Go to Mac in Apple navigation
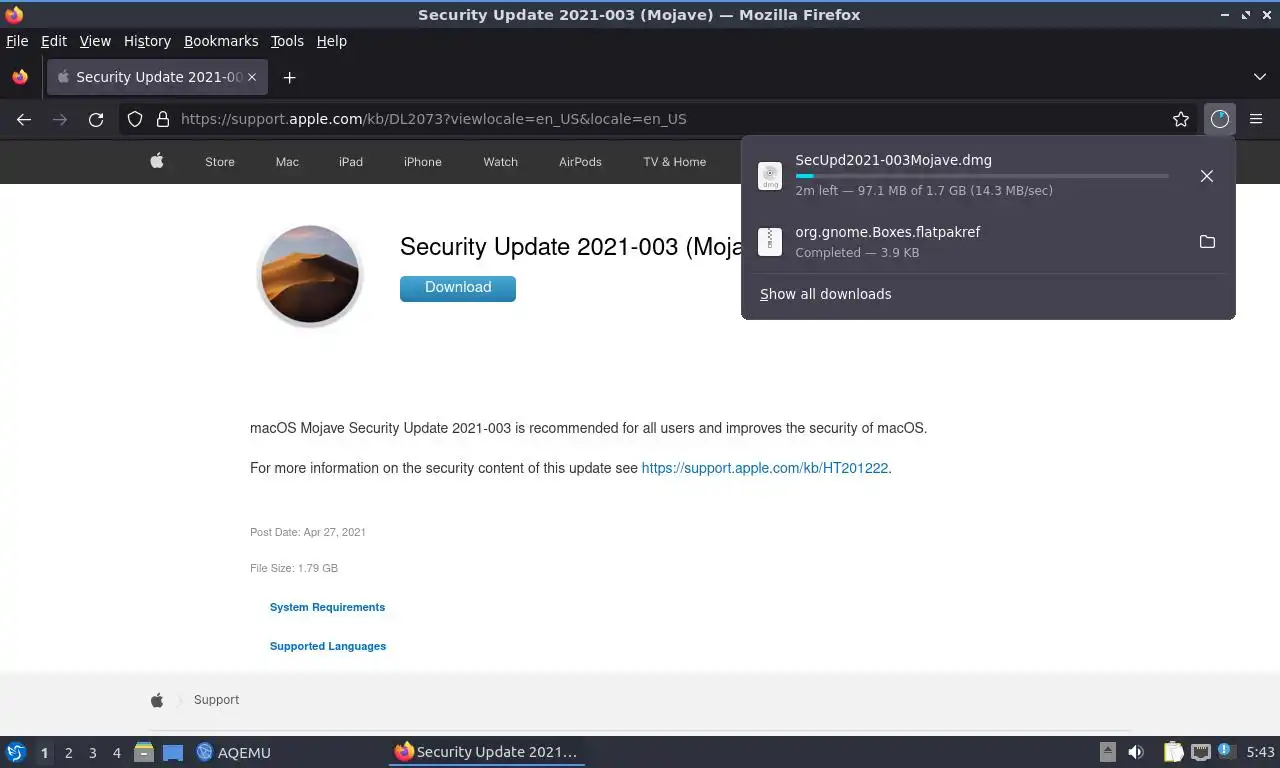Screen dimensions: 1280x768 click(287, 162)
